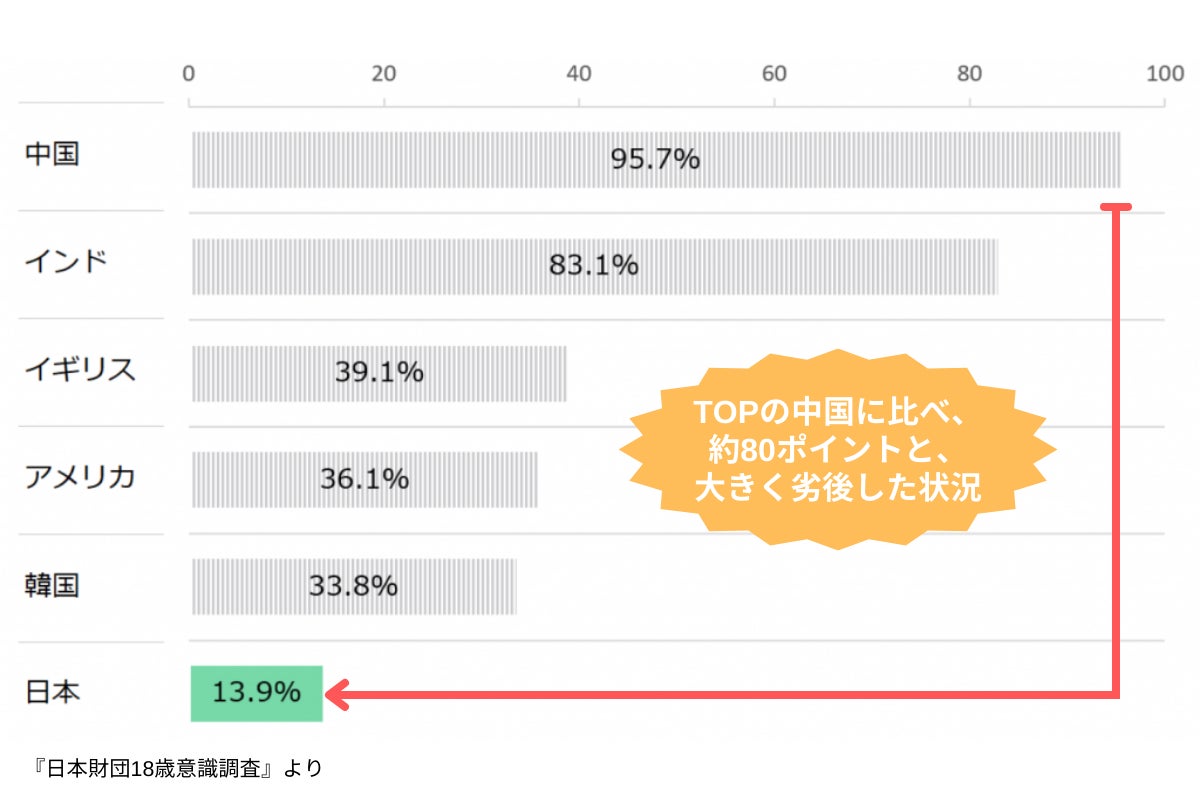Click the 中国 95.7% bar
The image size is (1200, 800).
pos(656,160)
